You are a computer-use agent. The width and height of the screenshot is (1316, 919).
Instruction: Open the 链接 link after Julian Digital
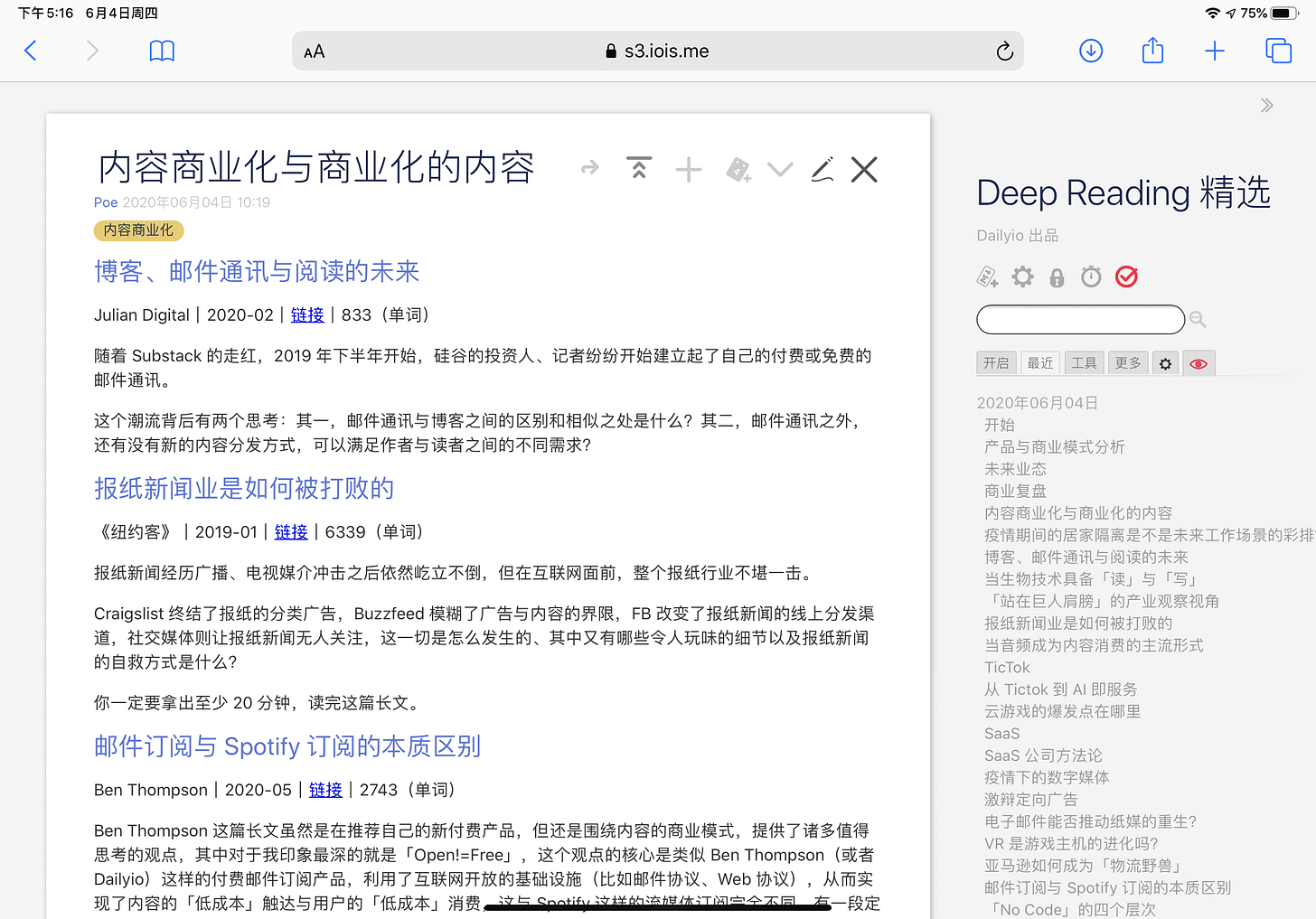click(x=307, y=314)
